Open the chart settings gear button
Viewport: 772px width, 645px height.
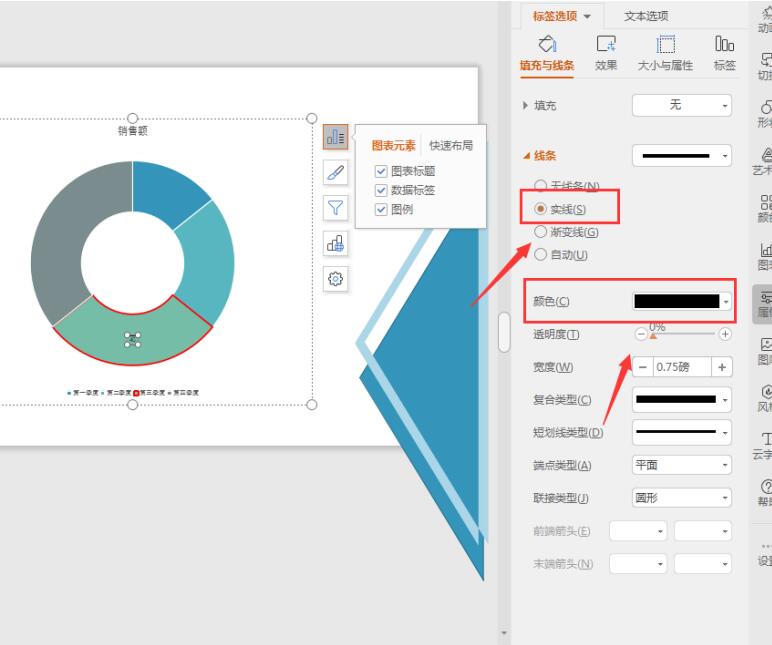point(335,279)
